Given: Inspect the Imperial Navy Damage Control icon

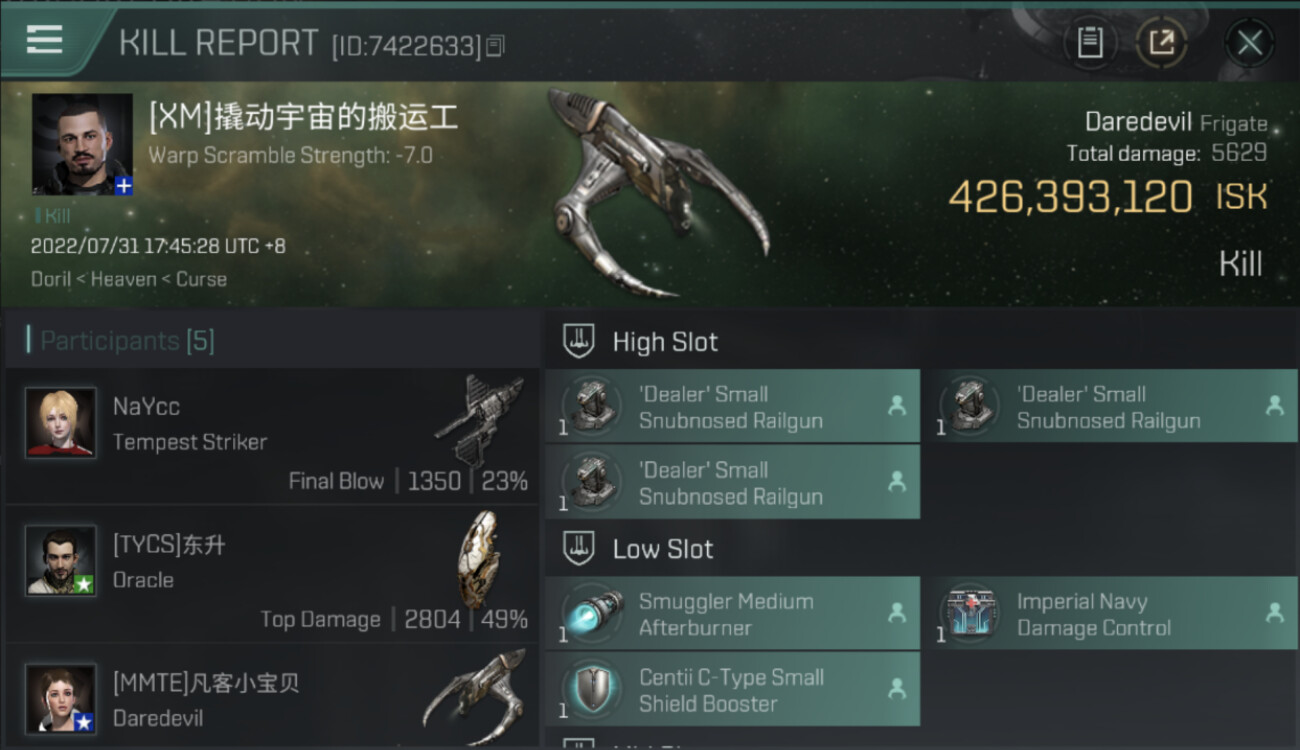Looking at the screenshot, I should 970,613.
